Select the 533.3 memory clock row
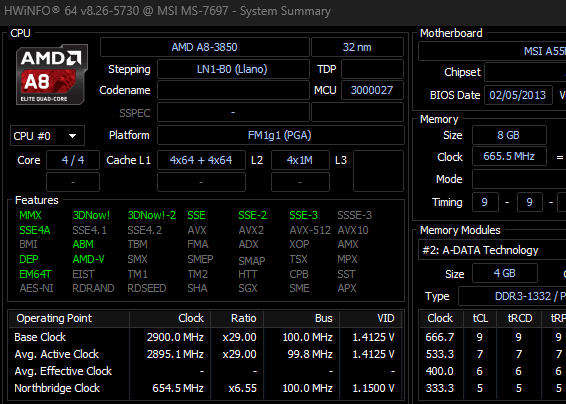The width and height of the screenshot is (566, 404). 492,354
